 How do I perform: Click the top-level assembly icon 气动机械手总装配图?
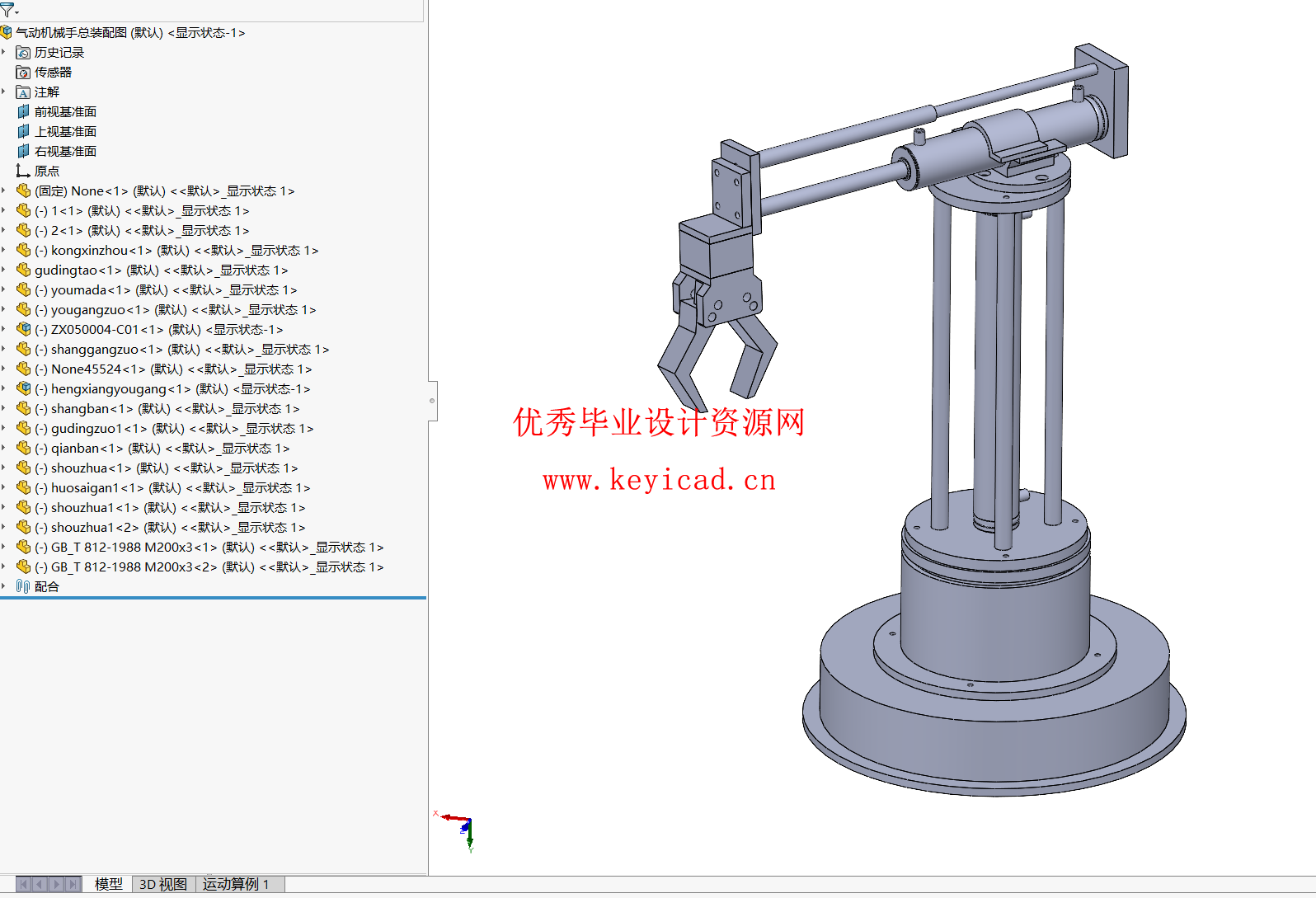point(7,33)
